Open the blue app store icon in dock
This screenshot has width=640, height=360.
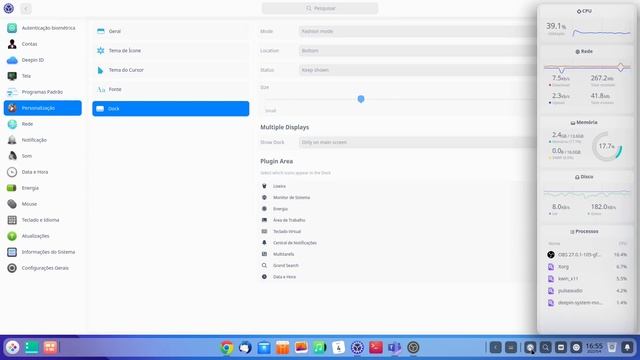coord(264,348)
